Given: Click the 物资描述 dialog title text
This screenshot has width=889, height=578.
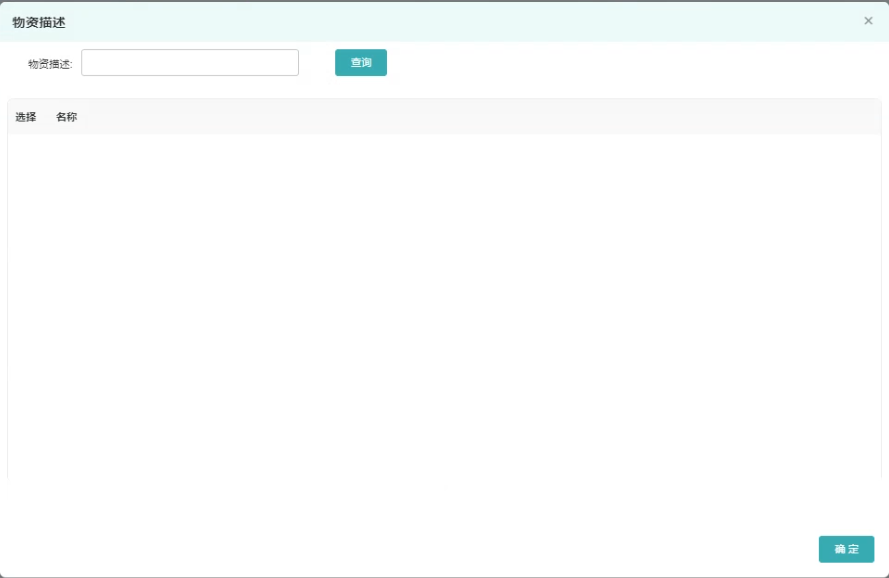Looking at the screenshot, I should click(x=39, y=22).
